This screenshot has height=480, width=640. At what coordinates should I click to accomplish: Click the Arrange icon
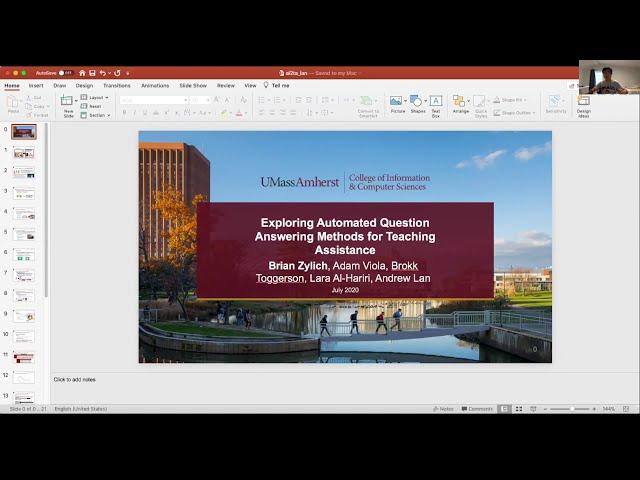[459, 101]
